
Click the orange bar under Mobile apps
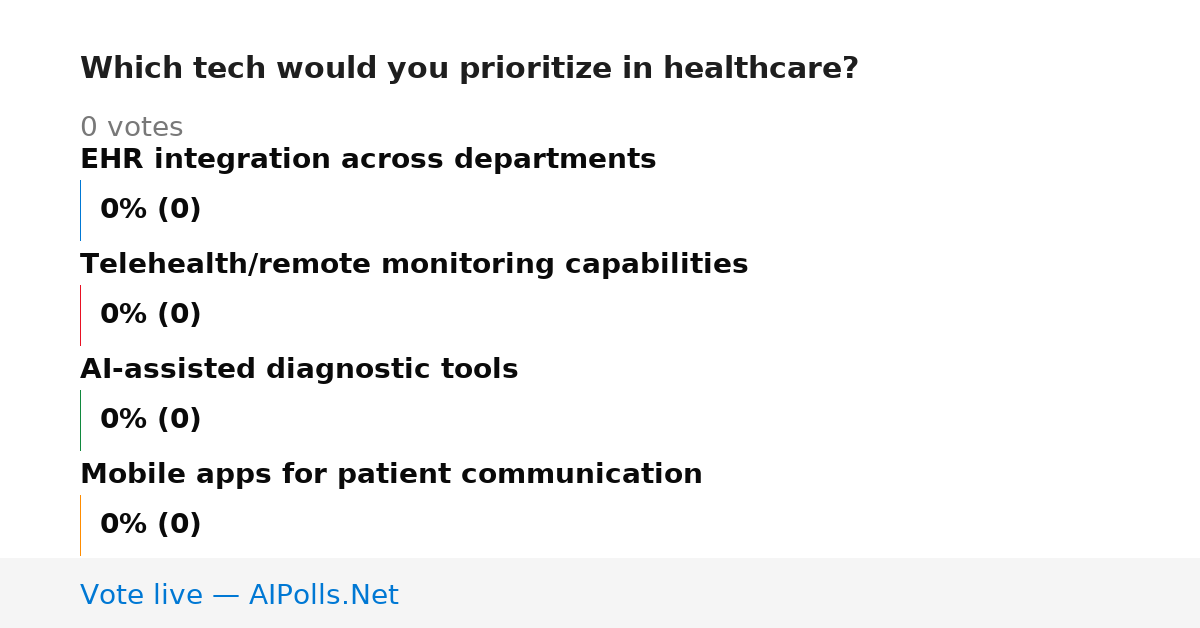coord(80,525)
